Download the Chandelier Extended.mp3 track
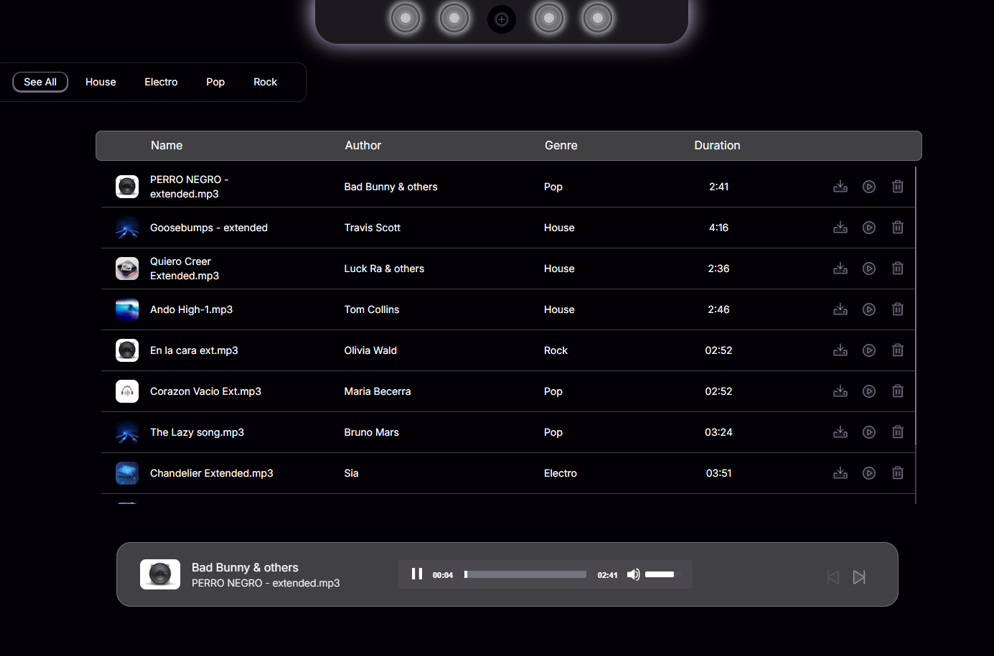This screenshot has width=994, height=656. click(x=840, y=474)
